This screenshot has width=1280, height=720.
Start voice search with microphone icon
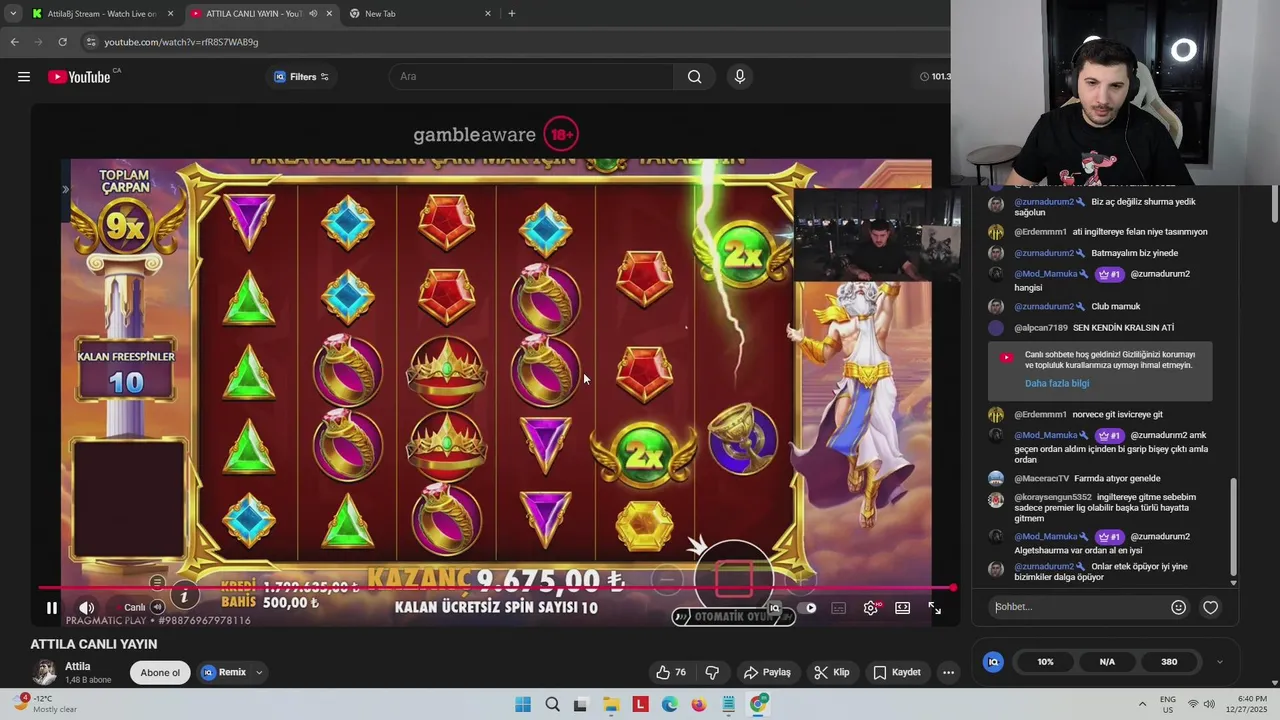(739, 77)
